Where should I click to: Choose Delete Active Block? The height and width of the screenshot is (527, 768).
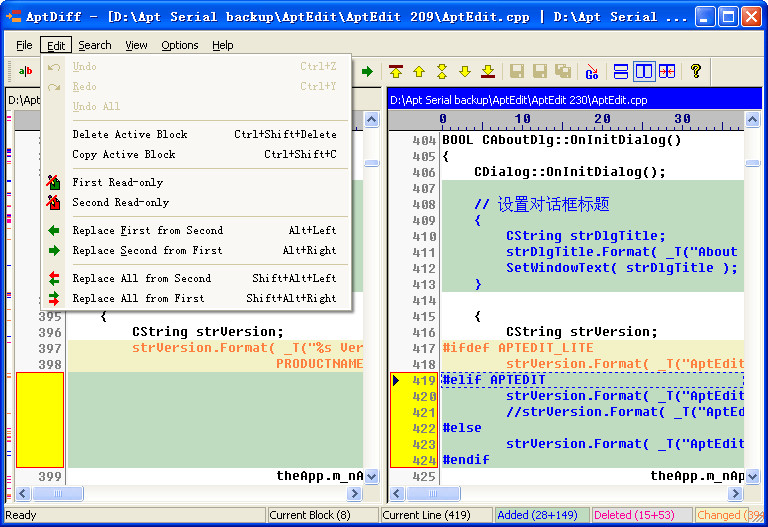click(x=197, y=134)
